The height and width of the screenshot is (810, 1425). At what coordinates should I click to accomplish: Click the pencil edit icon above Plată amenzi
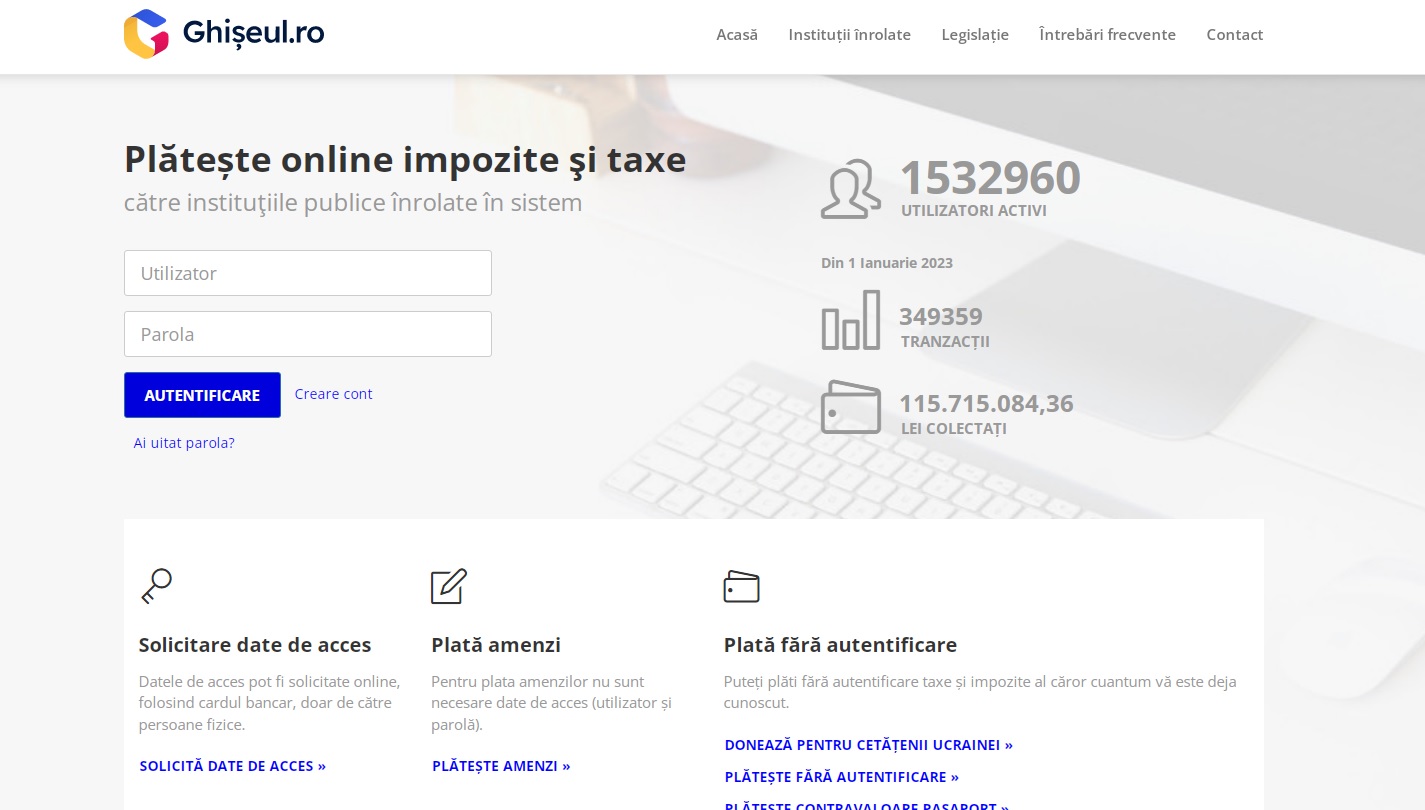click(449, 586)
